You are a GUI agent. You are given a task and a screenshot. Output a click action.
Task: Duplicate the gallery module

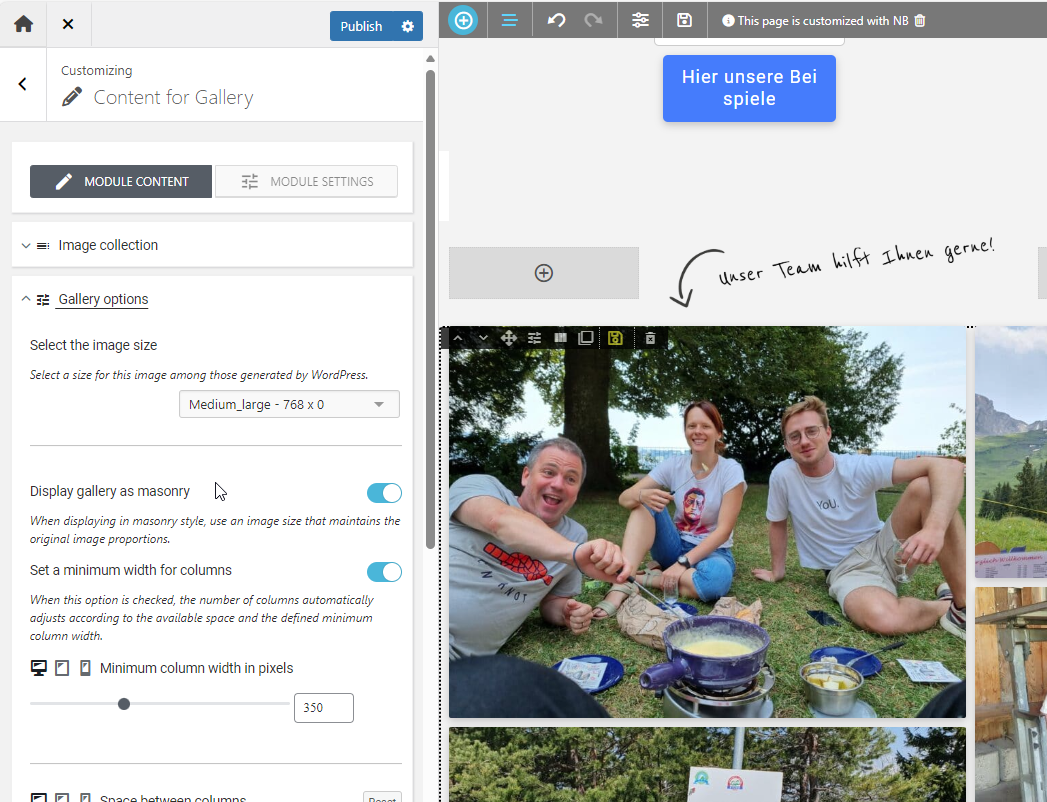click(x=586, y=338)
